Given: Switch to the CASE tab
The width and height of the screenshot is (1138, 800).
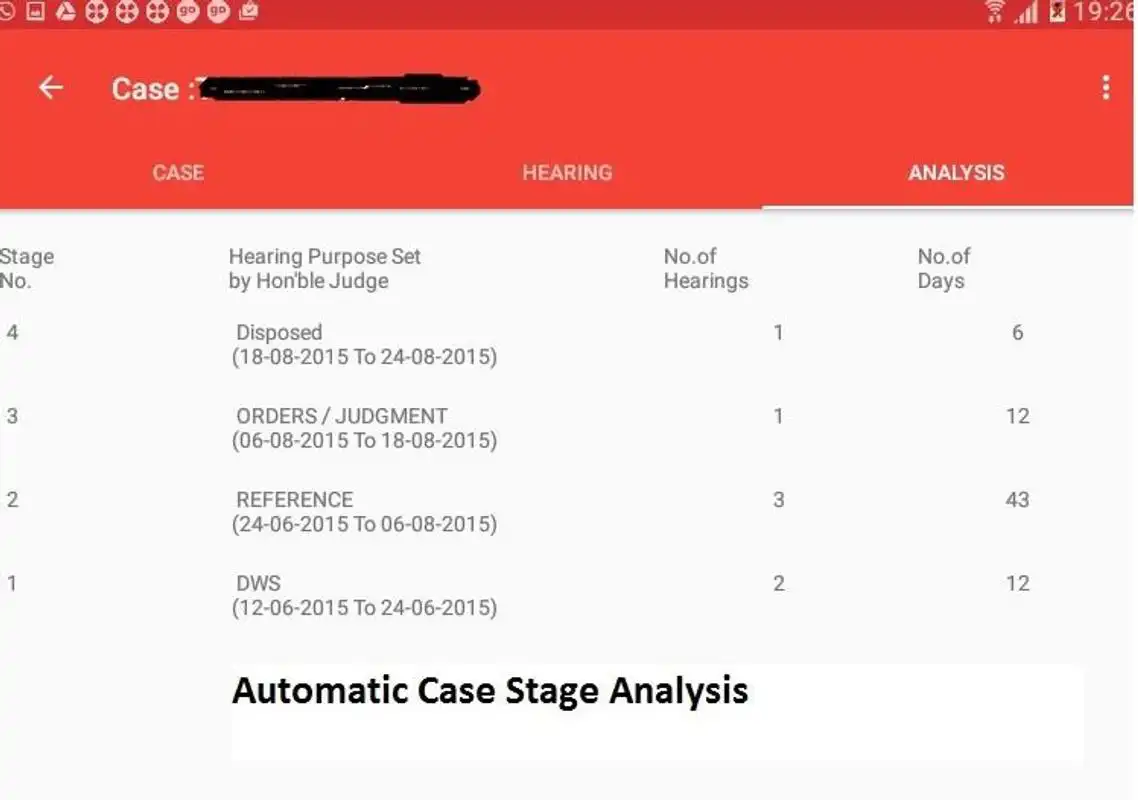Looking at the screenshot, I should pyautogui.click(x=178, y=172).
